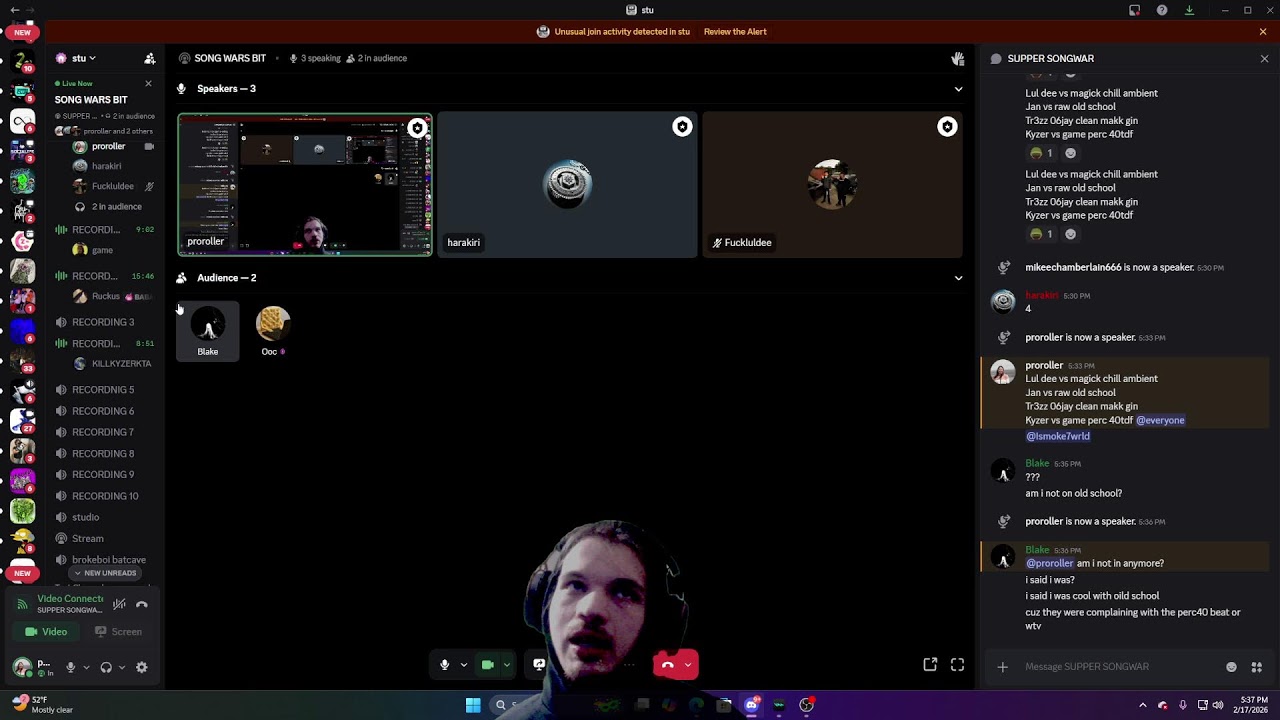The width and height of the screenshot is (1280, 720).
Task: Join the RECORDING 5 voice channel
Action: [x=104, y=390]
